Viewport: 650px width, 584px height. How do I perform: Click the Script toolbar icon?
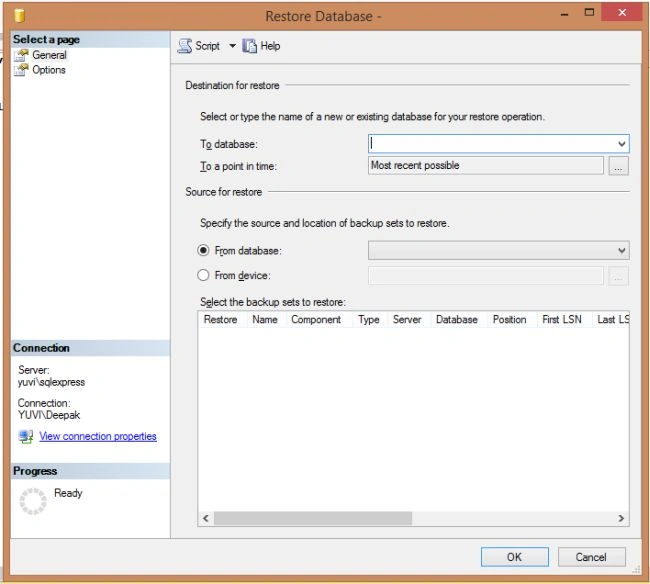point(185,46)
